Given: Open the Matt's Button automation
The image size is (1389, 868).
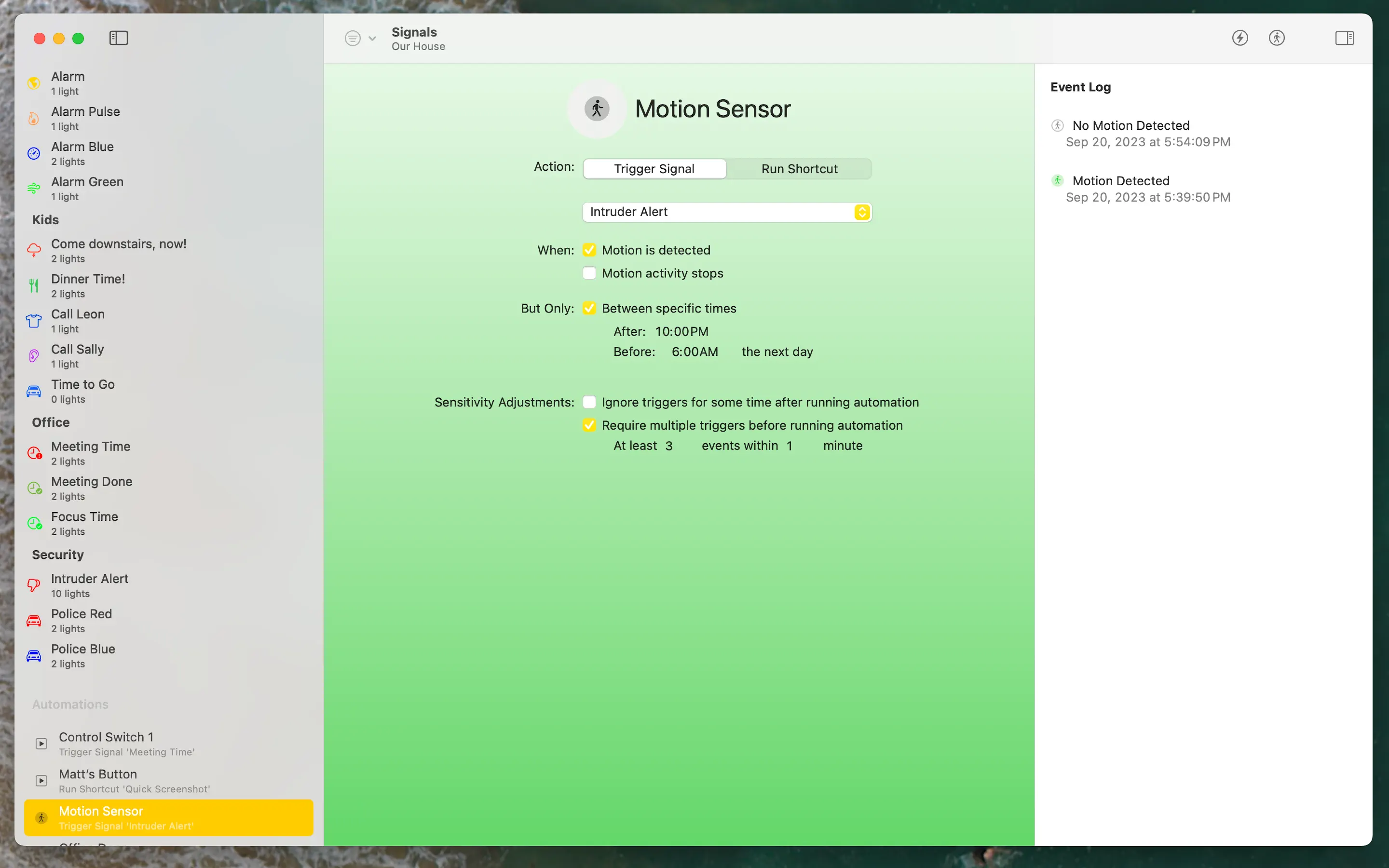Looking at the screenshot, I should click(x=134, y=780).
